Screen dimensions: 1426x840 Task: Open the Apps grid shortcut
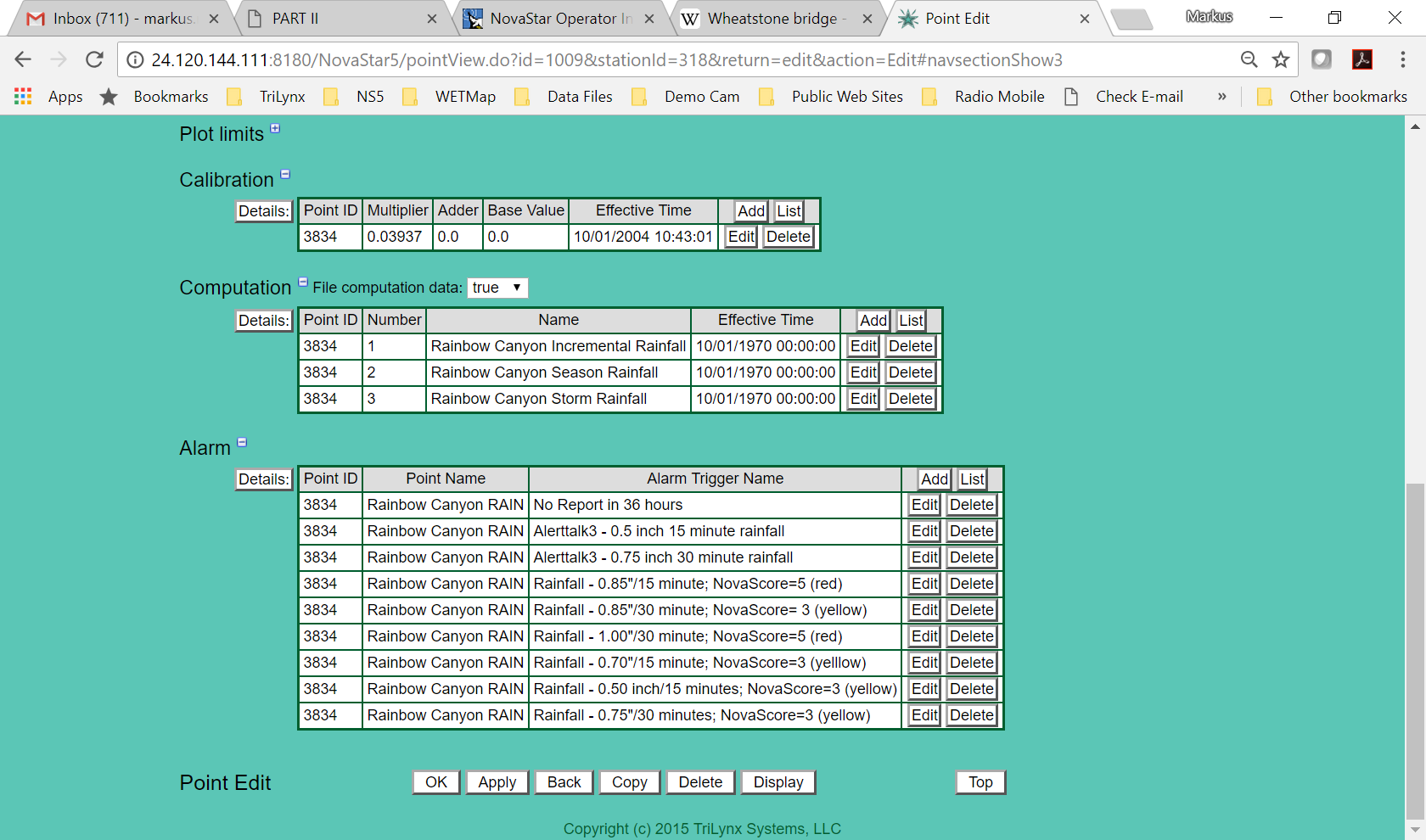23,97
